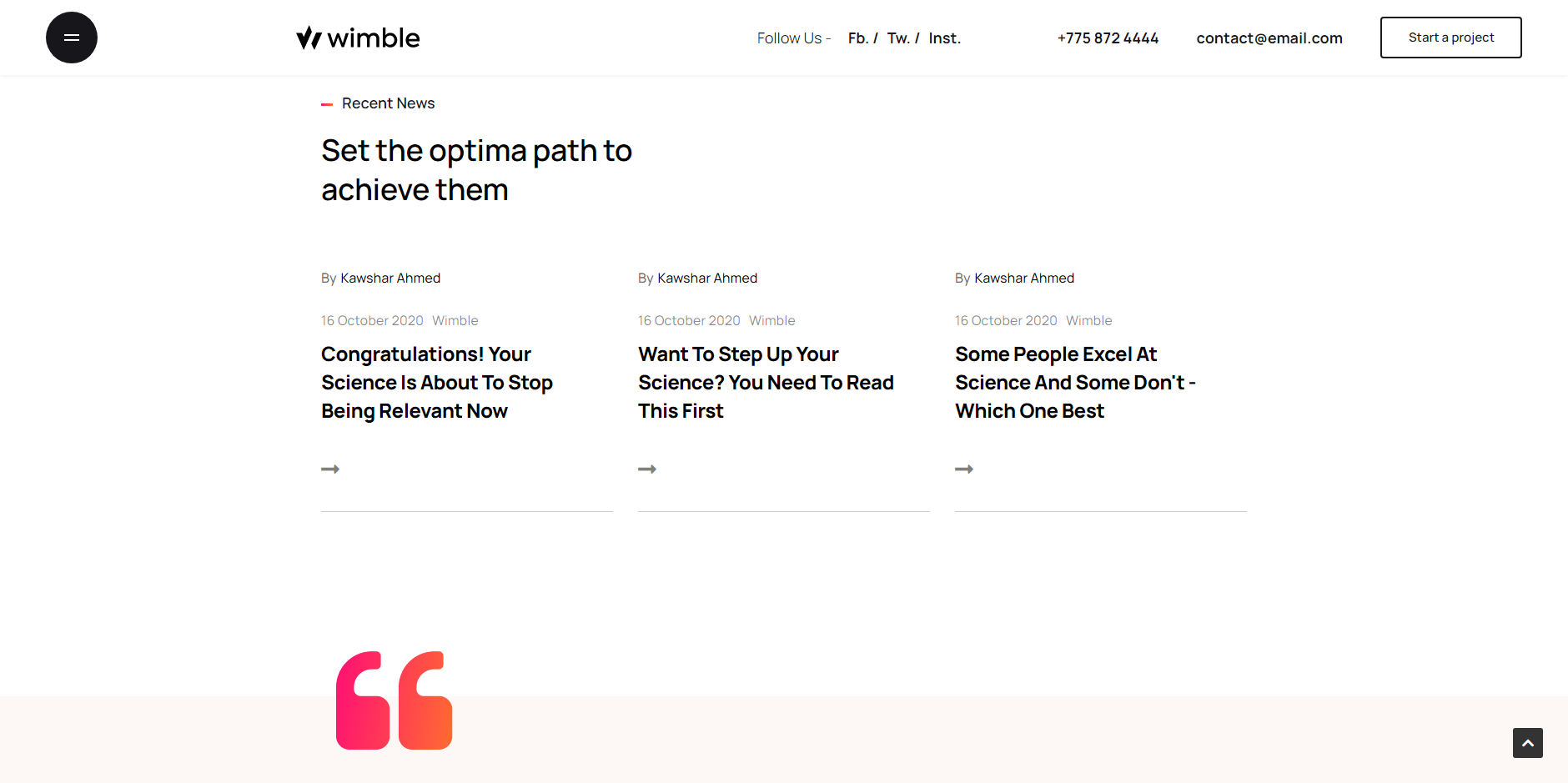Click contact@email.com email link

tap(1269, 38)
